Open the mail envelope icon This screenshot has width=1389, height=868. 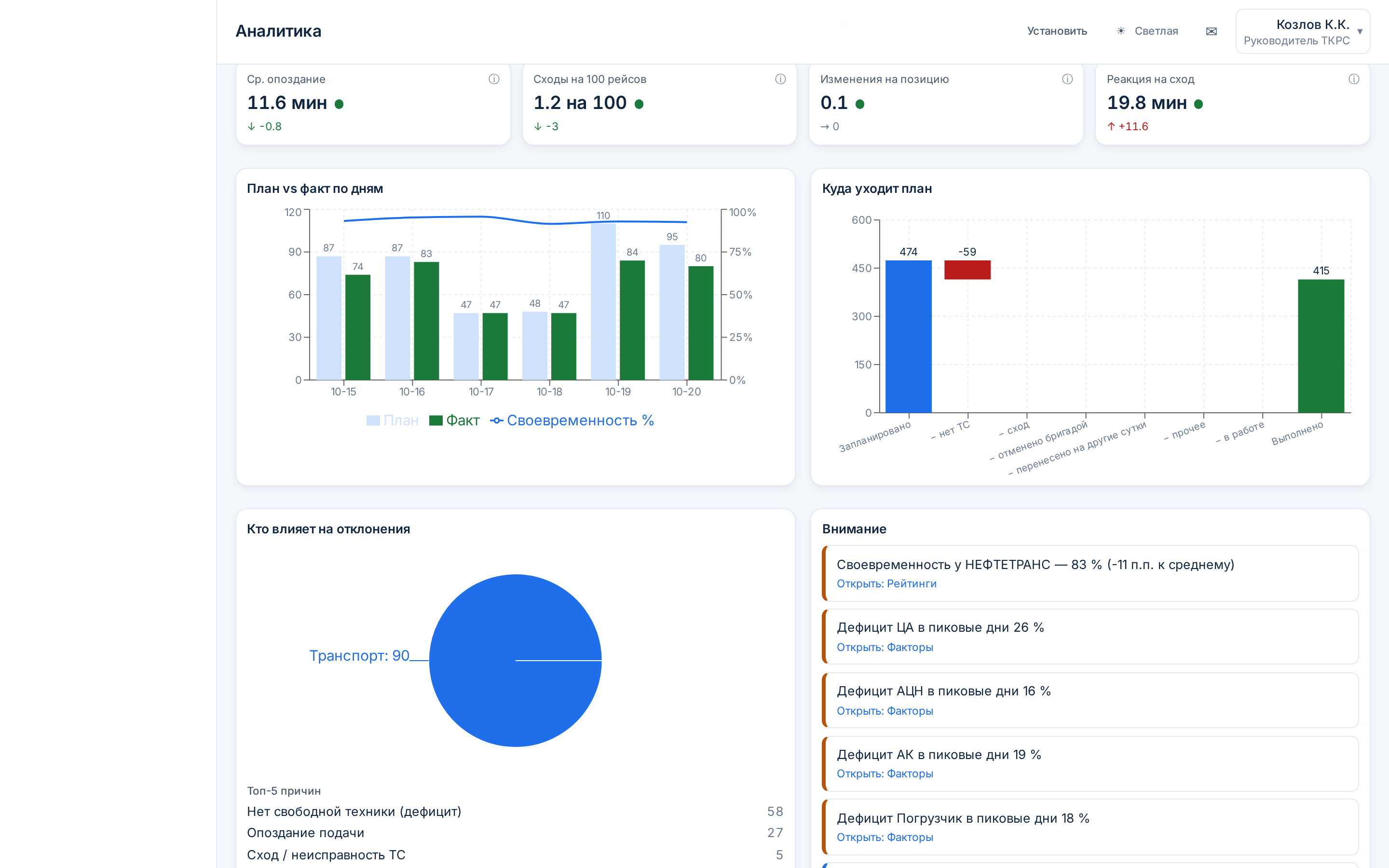tap(1211, 31)
